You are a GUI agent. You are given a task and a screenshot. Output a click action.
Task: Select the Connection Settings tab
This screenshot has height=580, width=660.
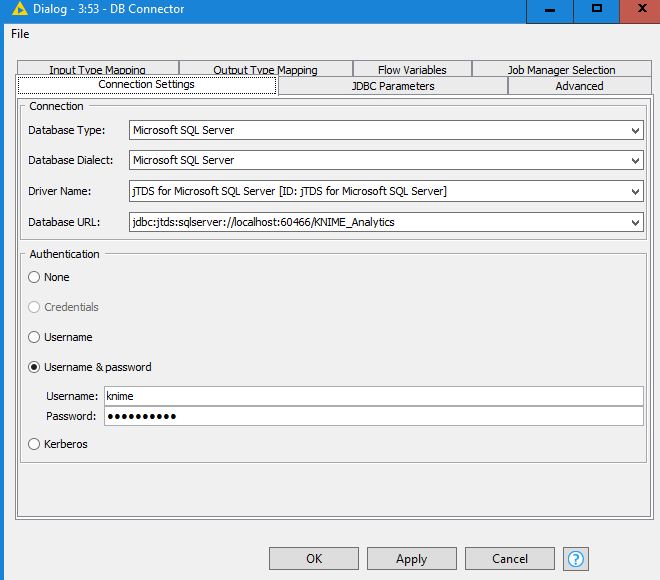tap(146, 85)
